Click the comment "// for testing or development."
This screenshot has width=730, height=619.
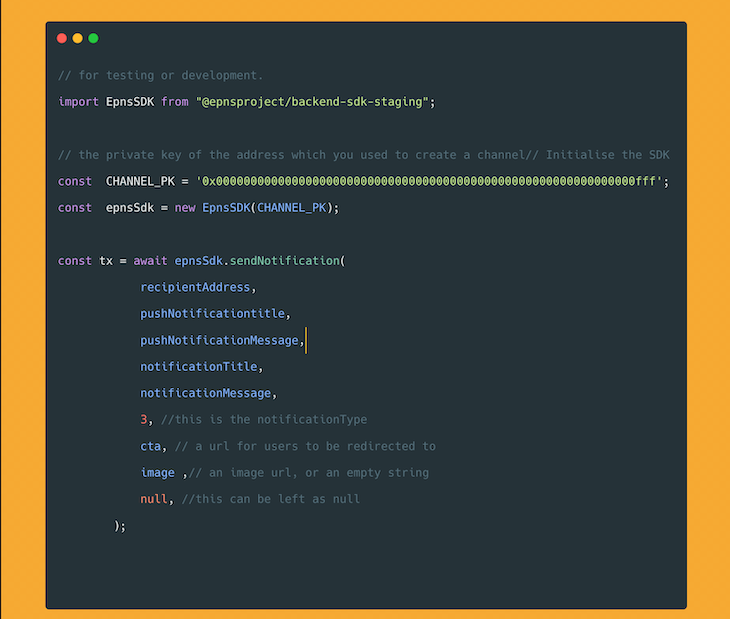161,75
